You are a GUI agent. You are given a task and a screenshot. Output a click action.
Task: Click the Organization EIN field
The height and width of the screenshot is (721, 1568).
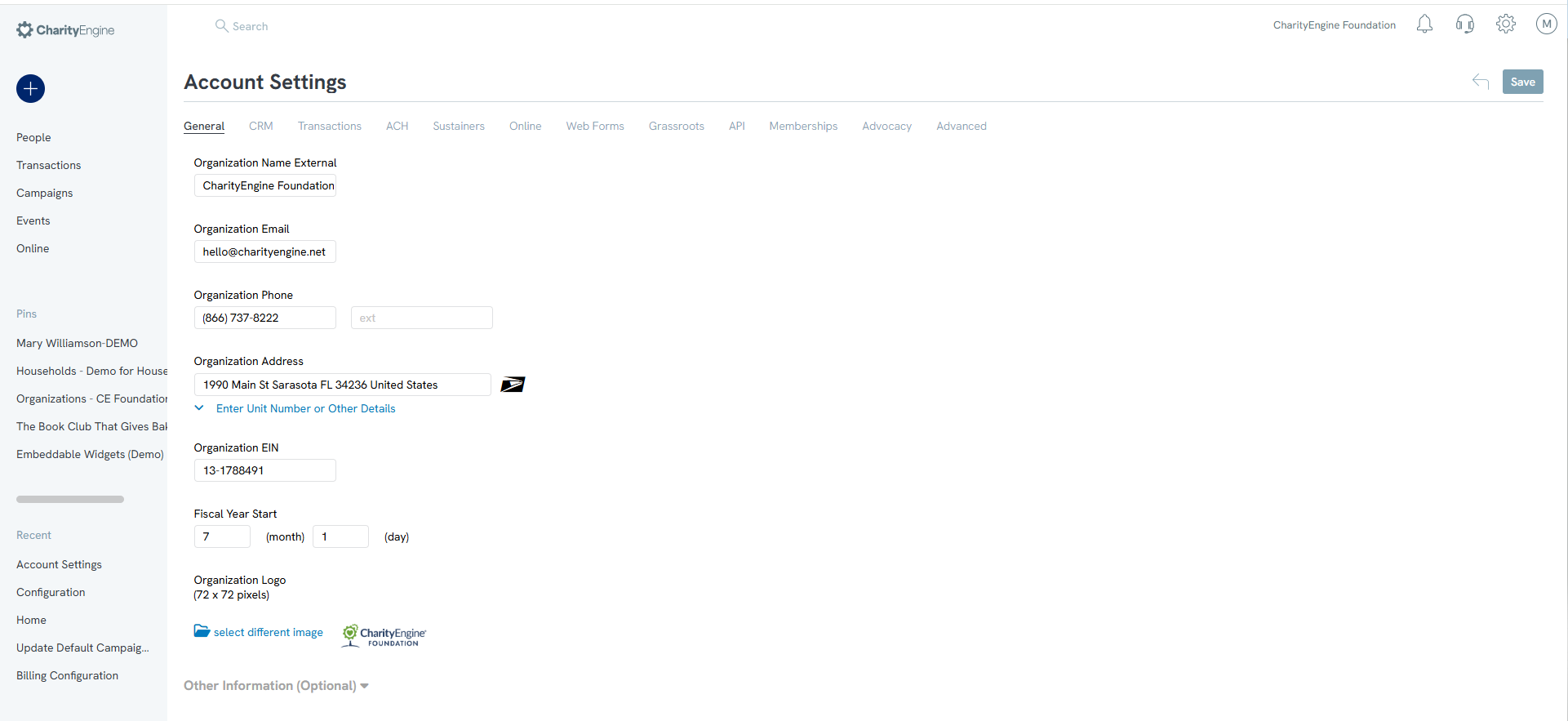265,470
